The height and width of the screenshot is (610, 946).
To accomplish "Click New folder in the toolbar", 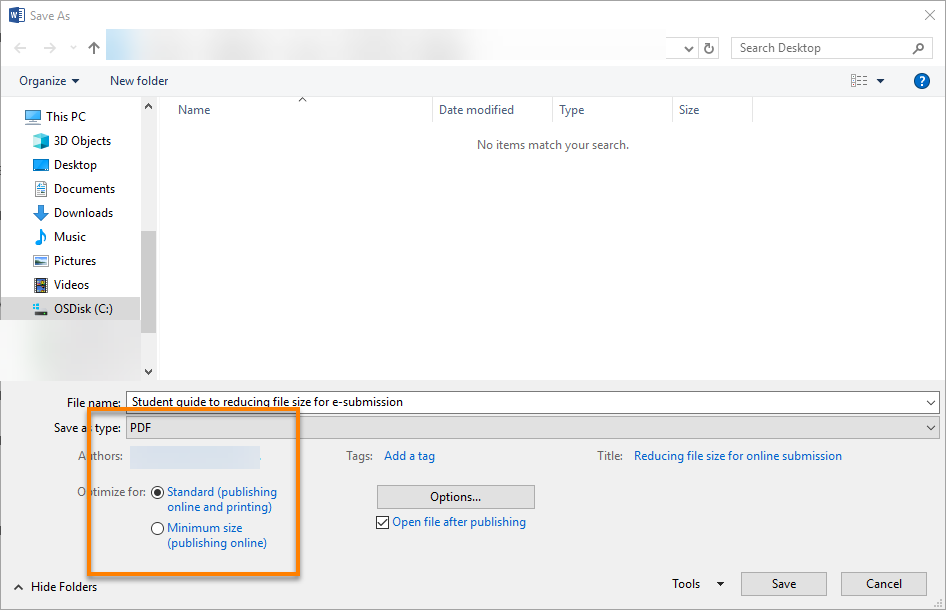I will [x=139, y=81].
